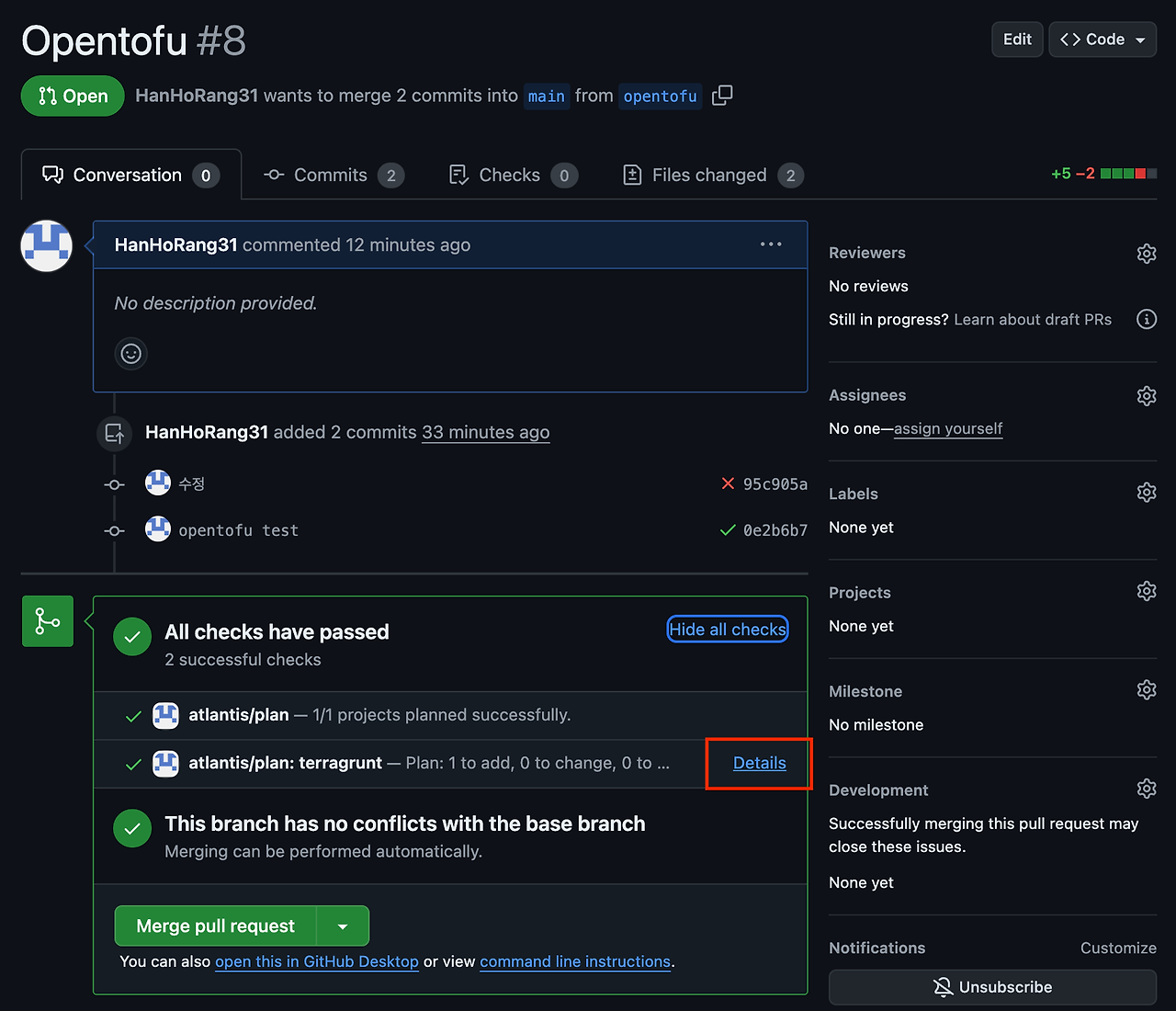Open the comment's three-dot options menu
This screenshot has height=1011, width=1176.
(x=771, y=244)
